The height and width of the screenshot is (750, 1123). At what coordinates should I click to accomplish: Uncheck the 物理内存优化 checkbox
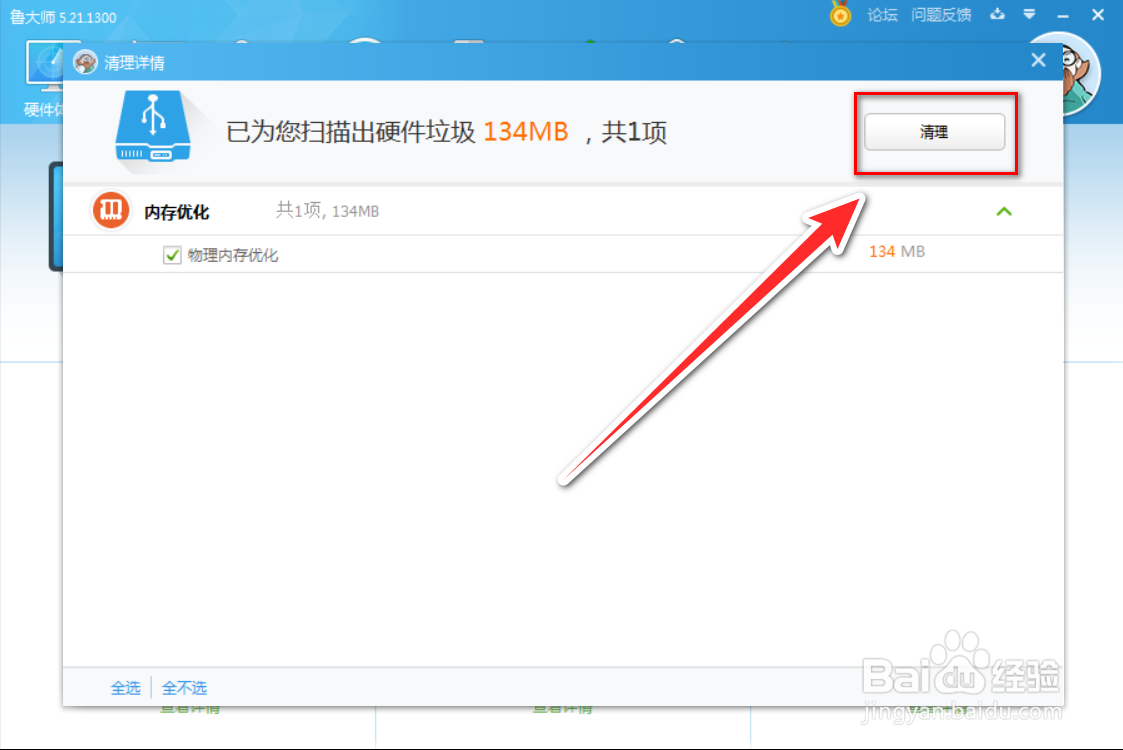click(x=174, y=255)
